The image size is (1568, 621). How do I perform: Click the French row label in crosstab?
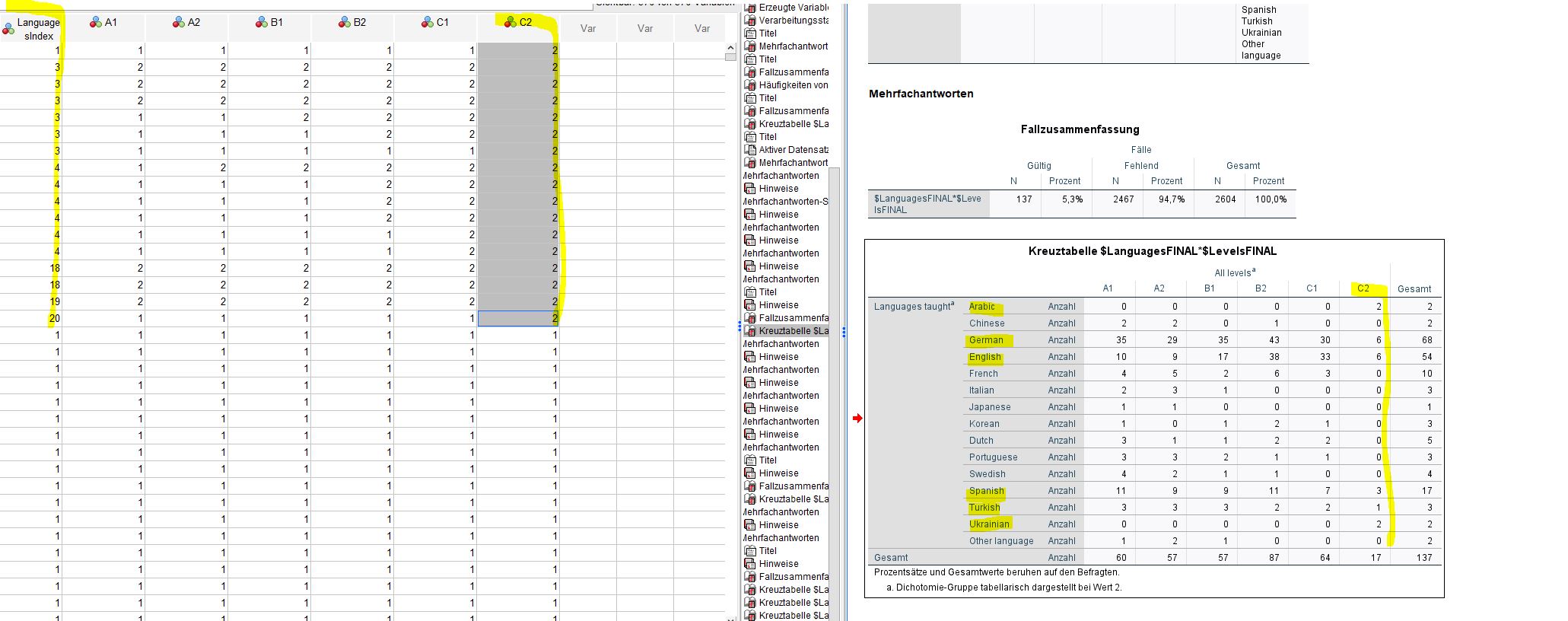click(x=984, y=374)
